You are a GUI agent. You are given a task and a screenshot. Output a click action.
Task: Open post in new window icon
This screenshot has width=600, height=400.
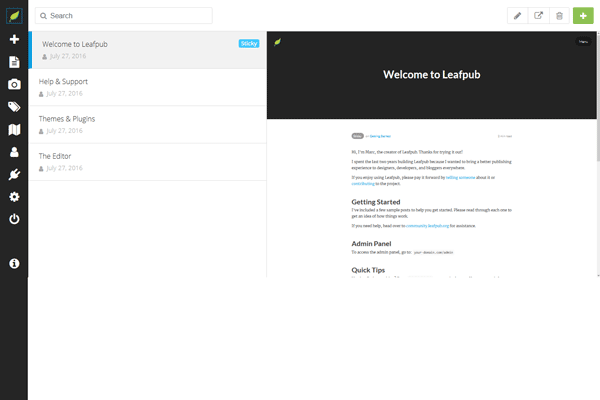(x=538, y=16)
